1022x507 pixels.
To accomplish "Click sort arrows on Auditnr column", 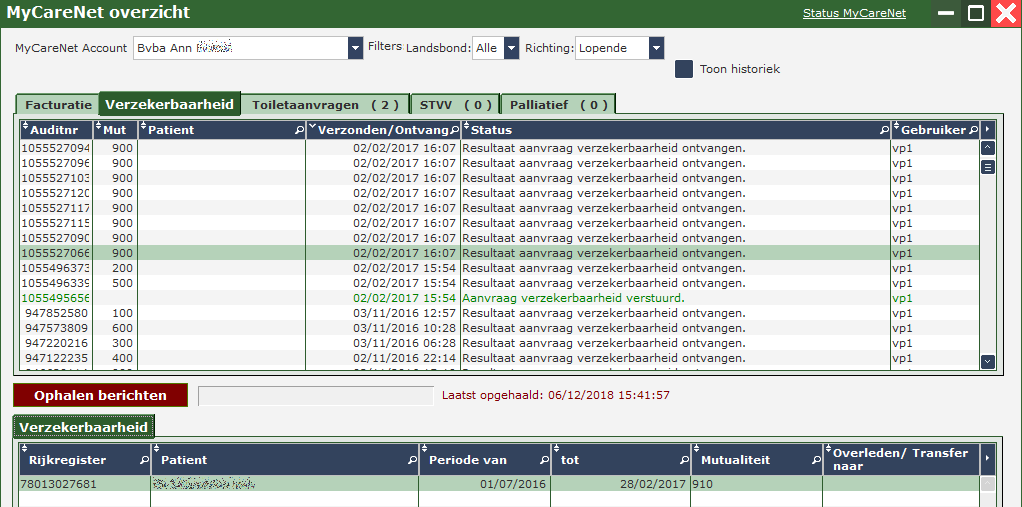I will coord(26,129).
